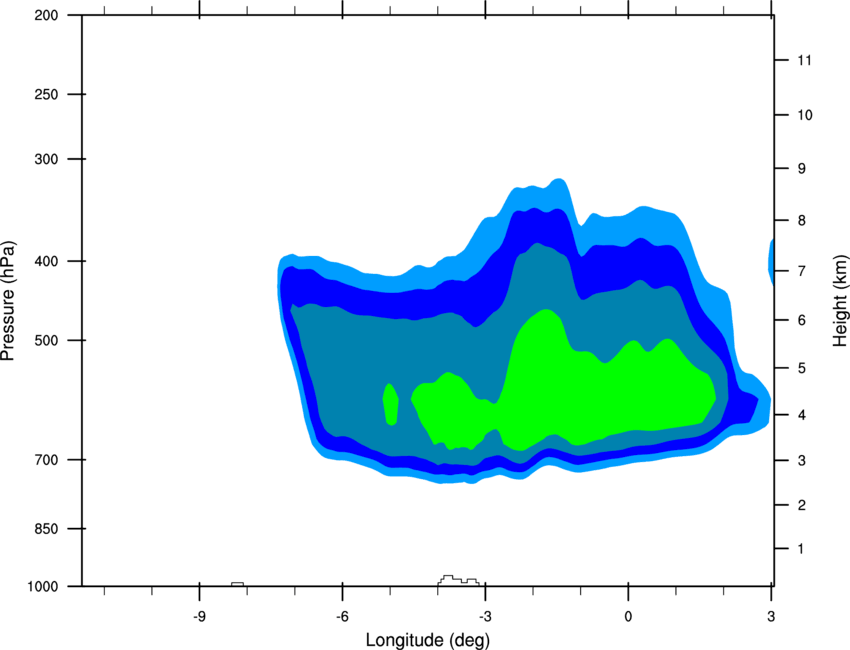Select the 300 pressure tick label

point(47,159)
